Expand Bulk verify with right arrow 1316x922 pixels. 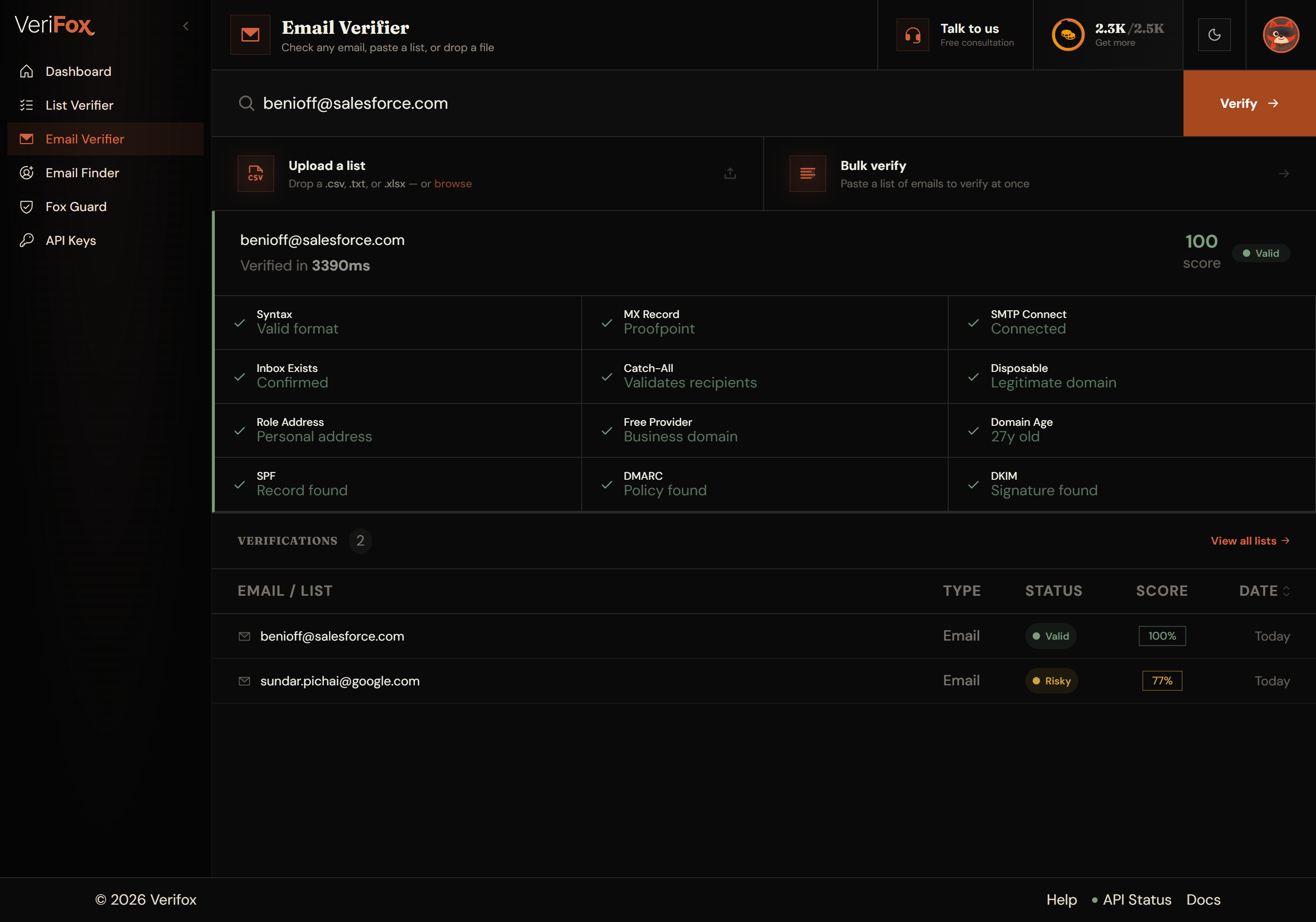coord(1284,173)
